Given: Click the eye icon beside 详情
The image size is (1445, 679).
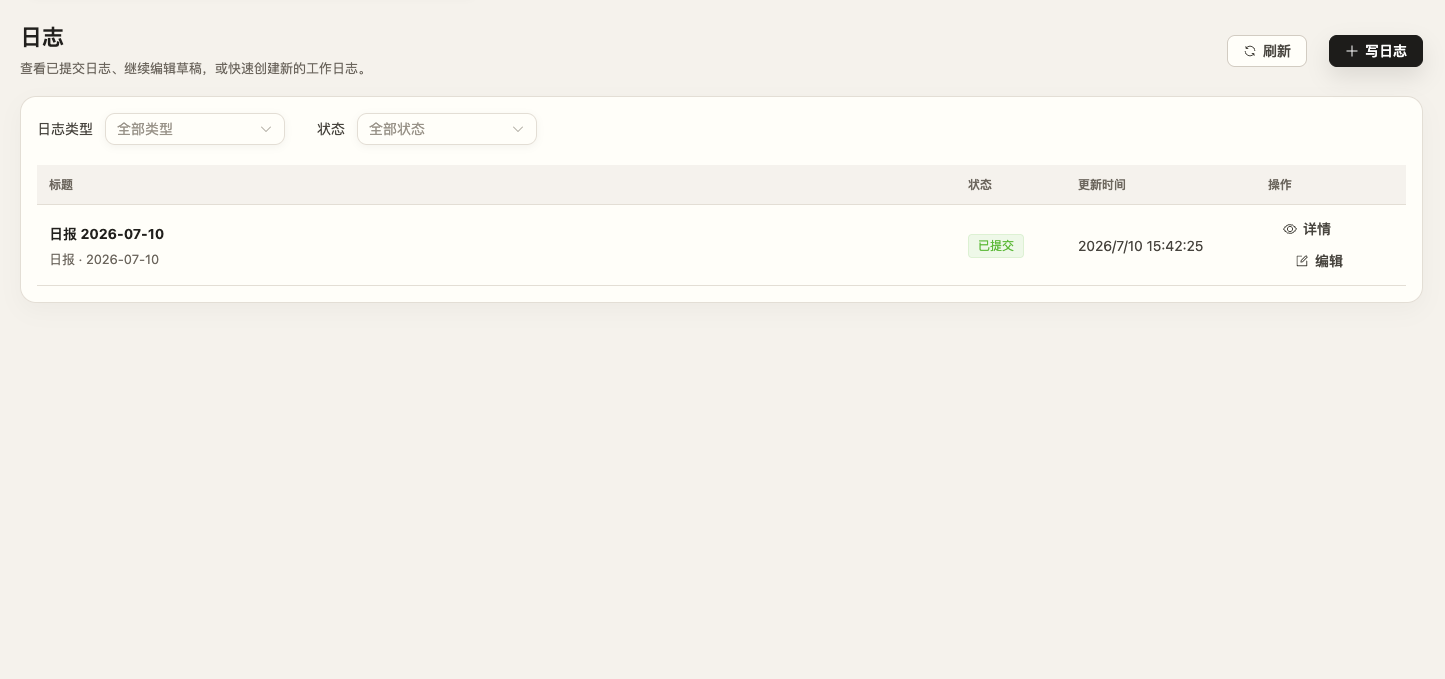Looking at the screenshot, I should click(x=1290, y=229).
